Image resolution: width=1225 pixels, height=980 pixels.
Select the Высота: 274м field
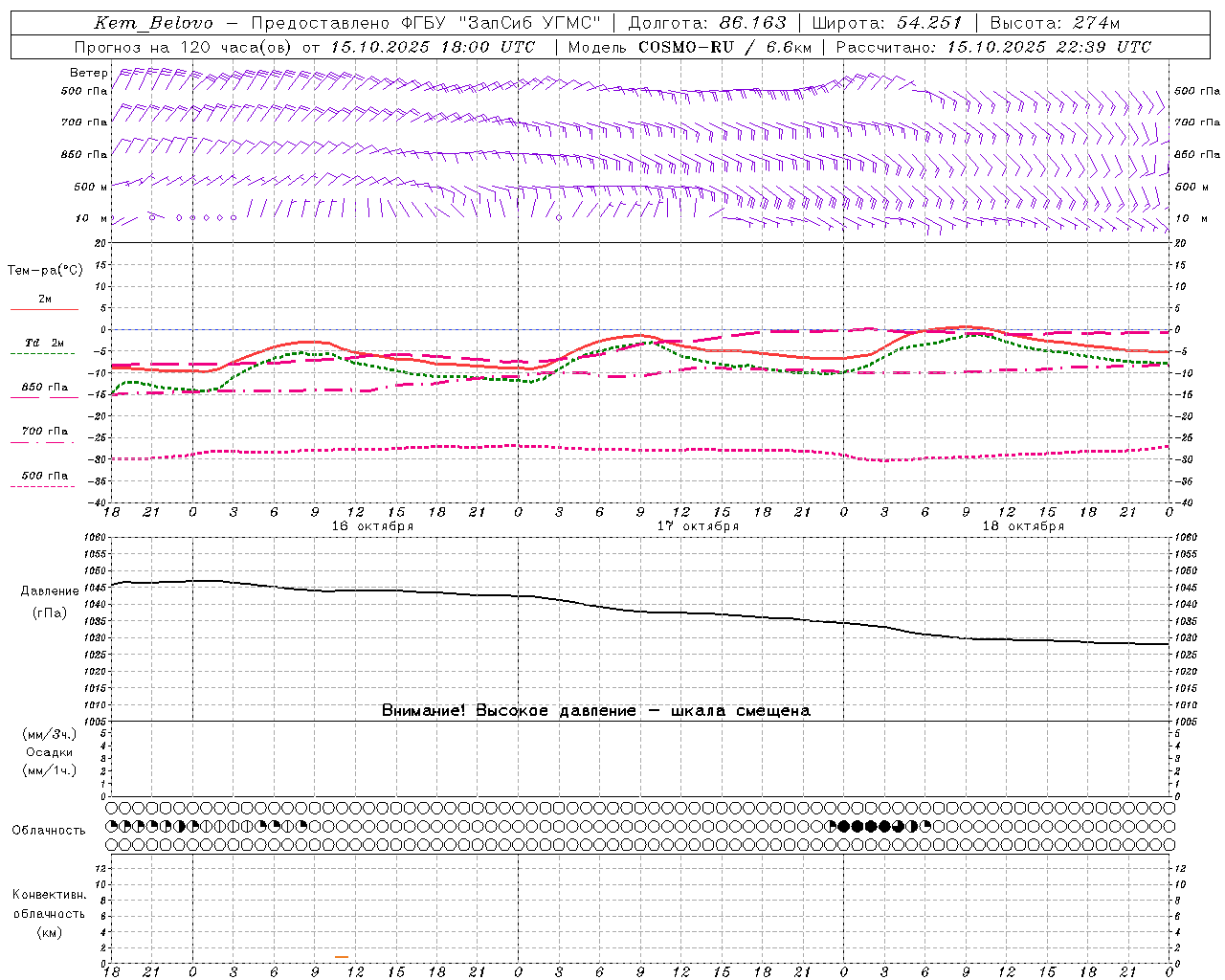point(1055,23)
